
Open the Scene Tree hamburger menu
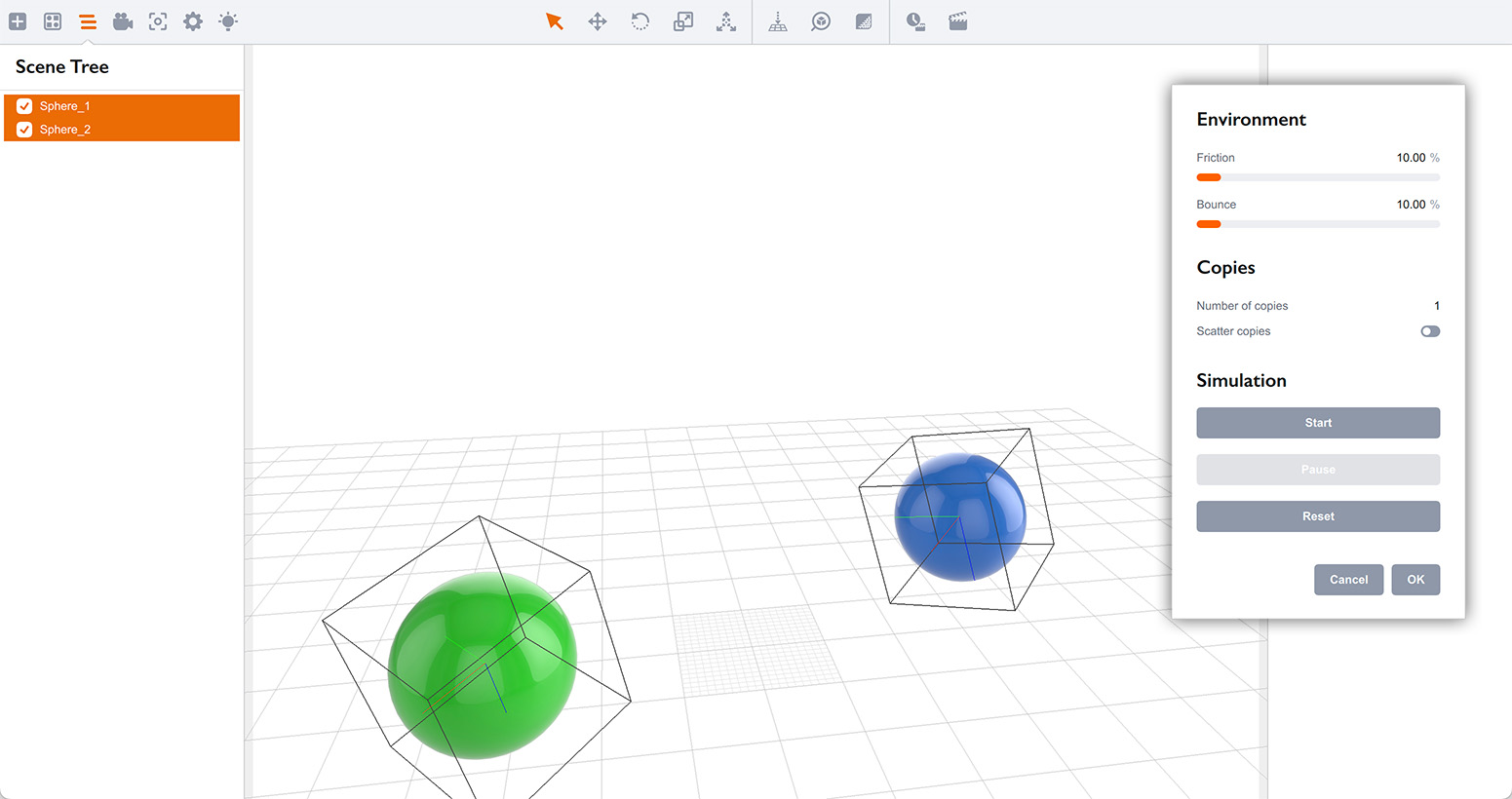tap(87, 20)
